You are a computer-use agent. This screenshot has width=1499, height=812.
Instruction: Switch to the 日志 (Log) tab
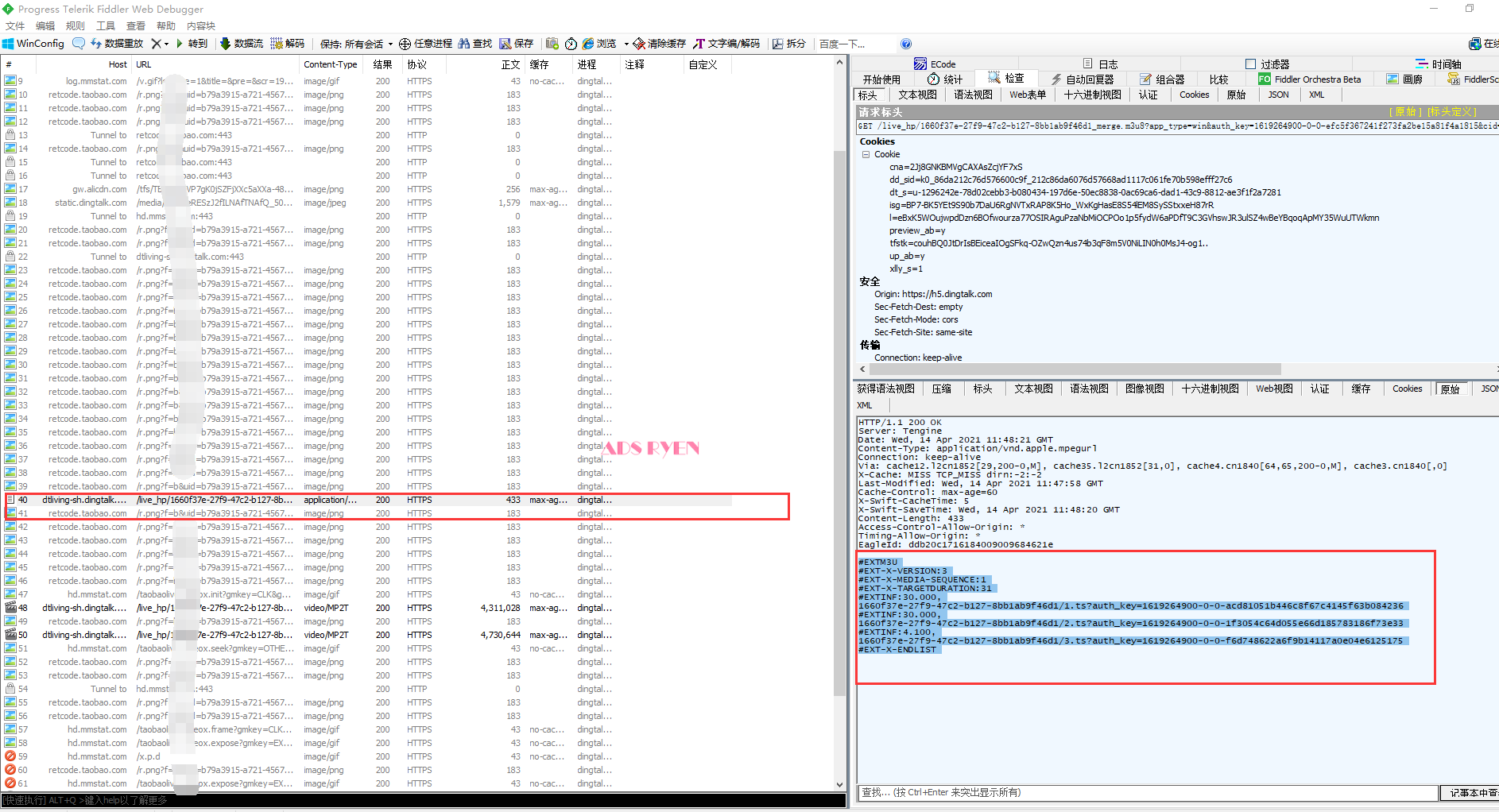pyautogui.click(x=1100, y=64)
